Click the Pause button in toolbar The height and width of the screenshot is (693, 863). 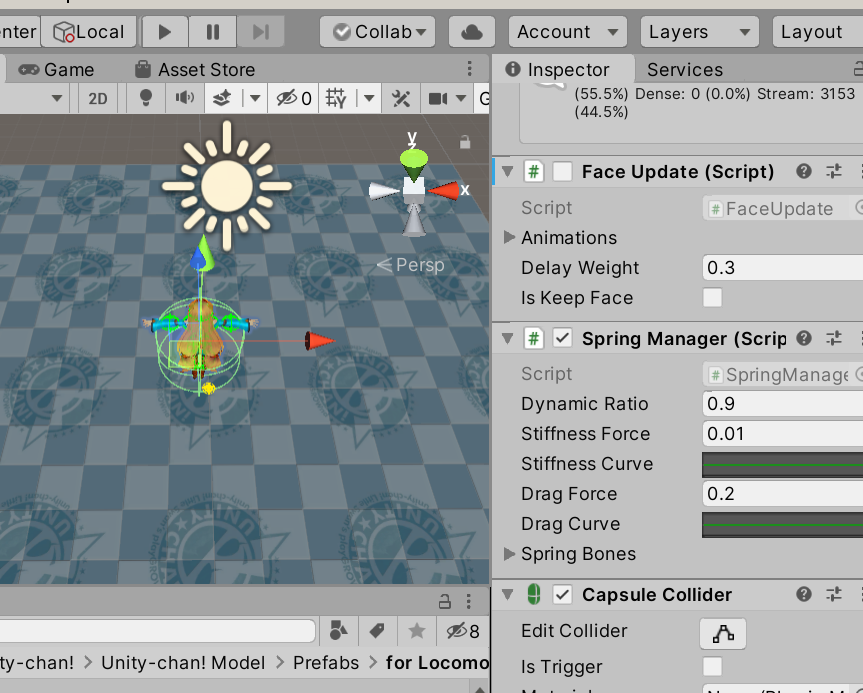click(212, 32)
